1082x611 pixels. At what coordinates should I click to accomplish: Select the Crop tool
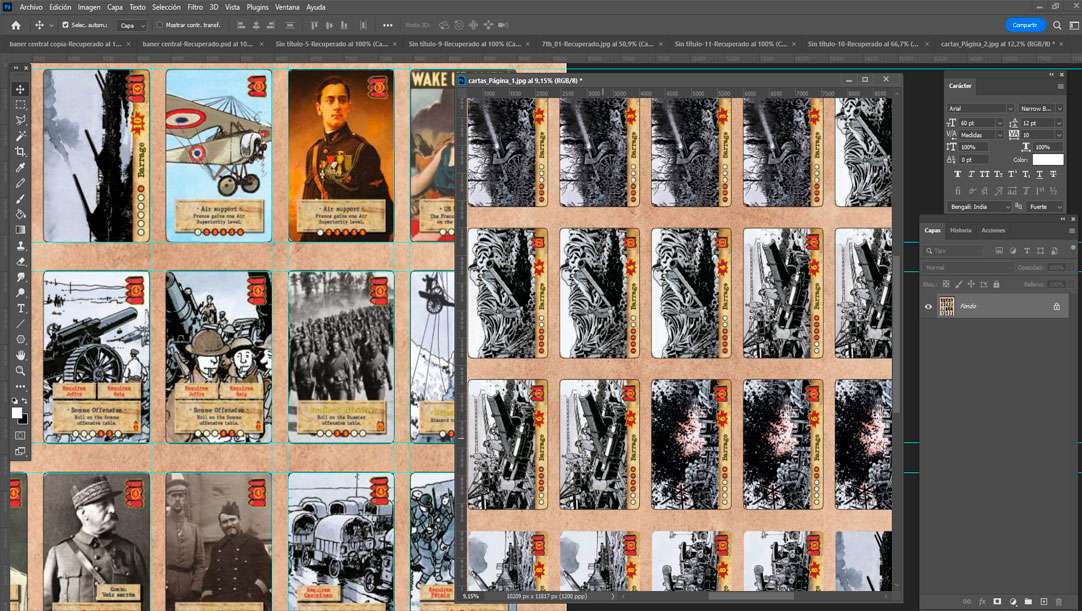20,151
